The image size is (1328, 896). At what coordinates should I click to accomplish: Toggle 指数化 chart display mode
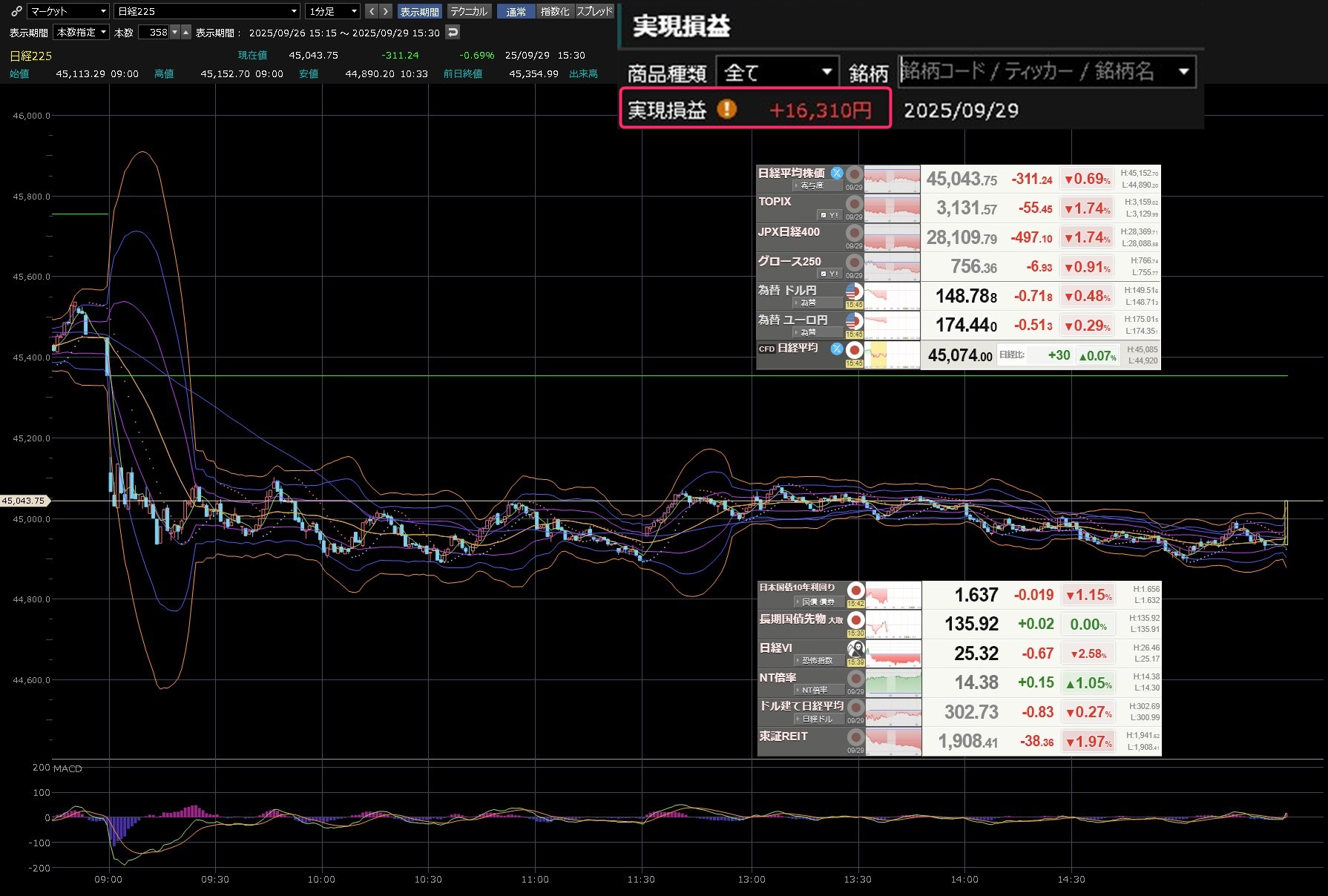(x=555, y=11)
